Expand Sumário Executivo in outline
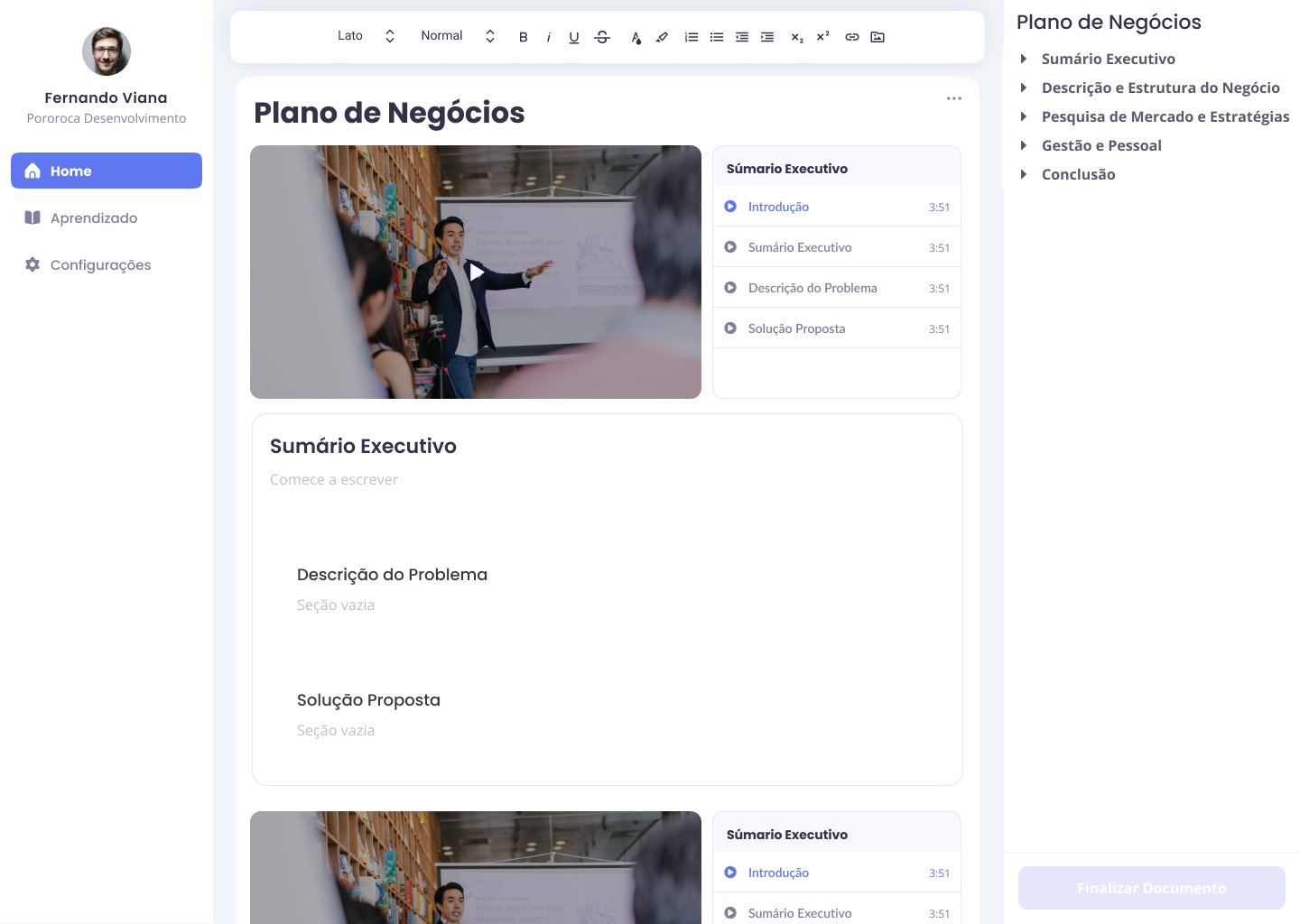 tap(1023, 59)
